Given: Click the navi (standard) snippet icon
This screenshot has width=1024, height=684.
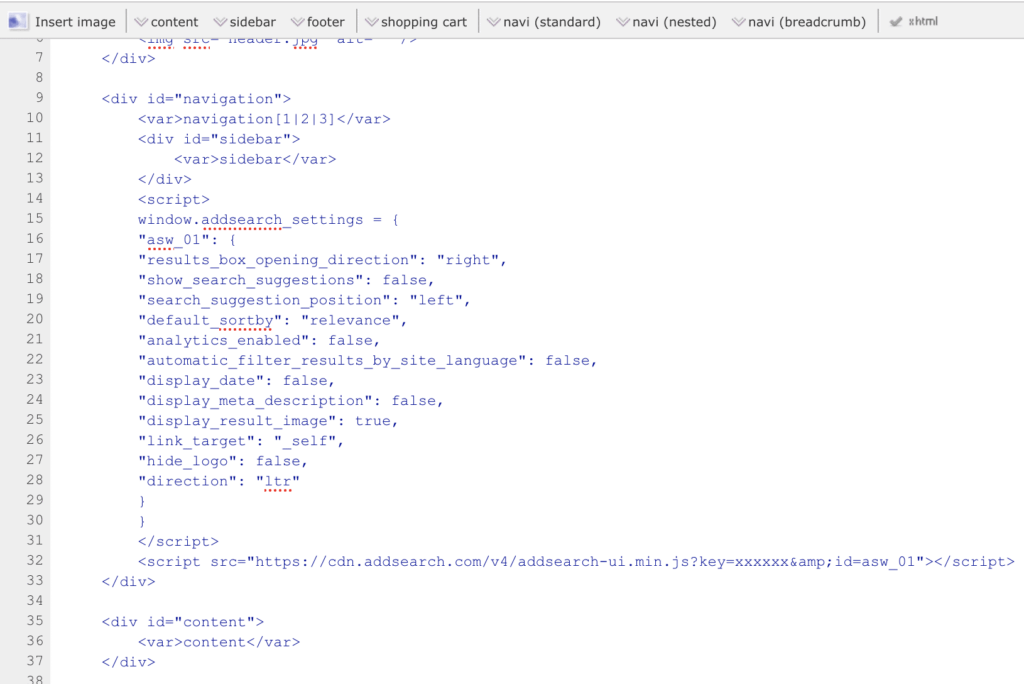Looking at the screenshot, I should pyautogui.click(x=493, y=21).
